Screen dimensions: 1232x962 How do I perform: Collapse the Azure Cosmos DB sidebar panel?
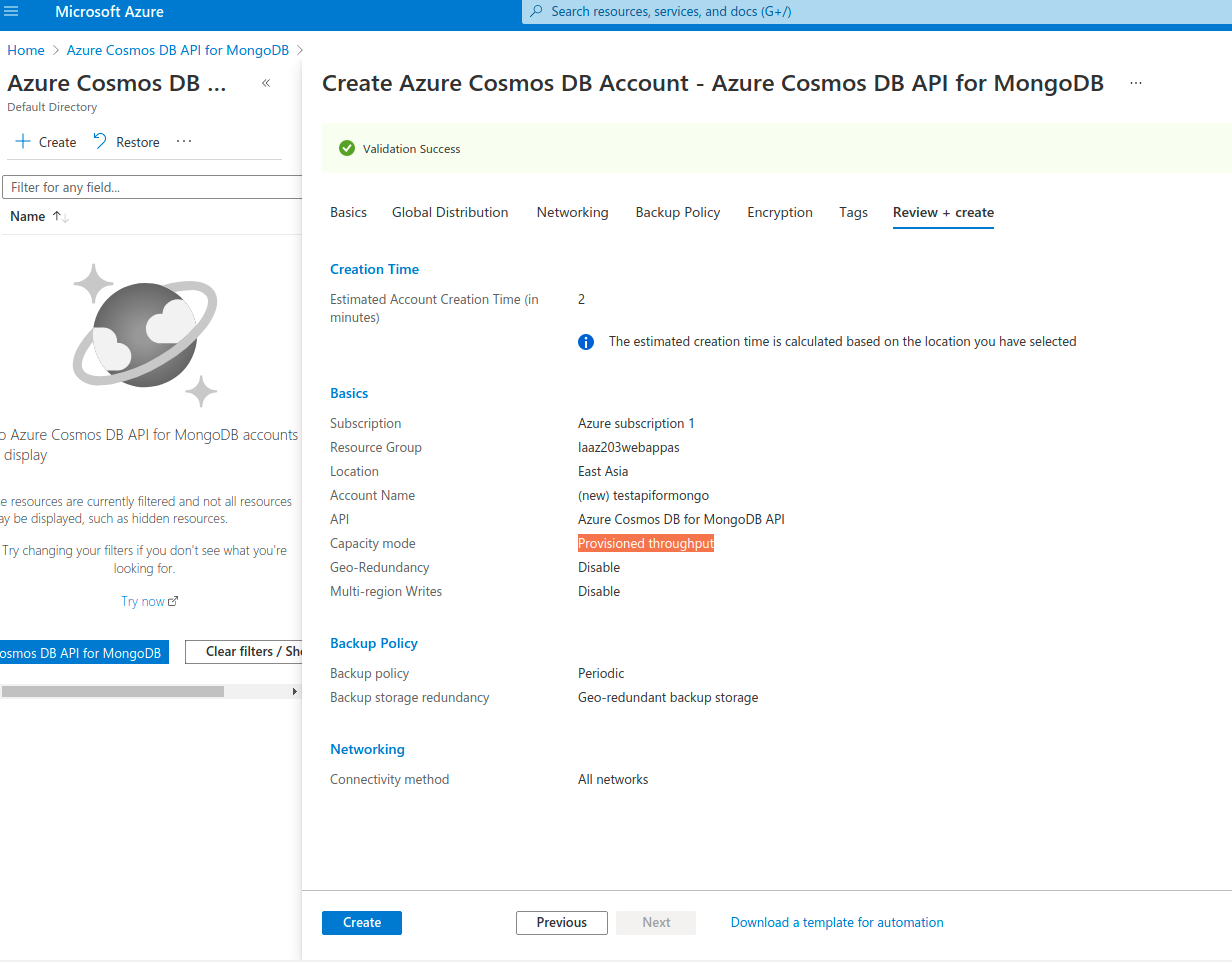tap(266, 84)
